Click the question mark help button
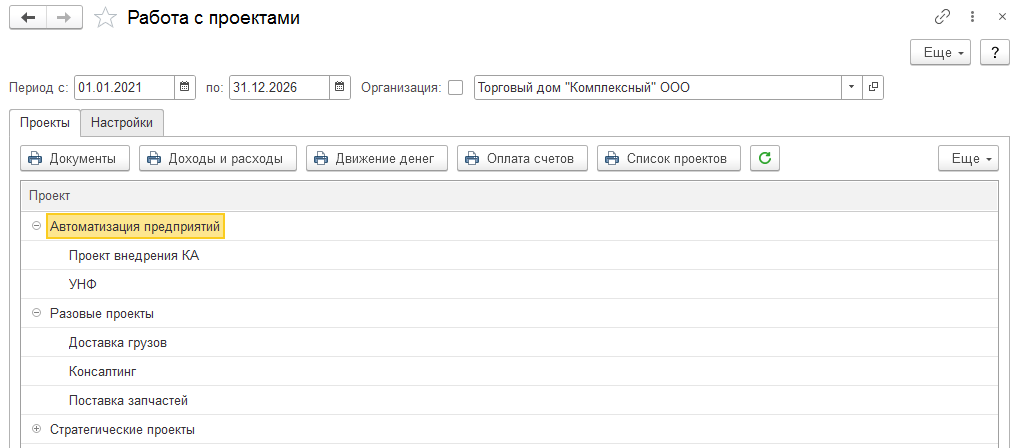Viewport: 1013px width, 448px height. pos(995,53)
